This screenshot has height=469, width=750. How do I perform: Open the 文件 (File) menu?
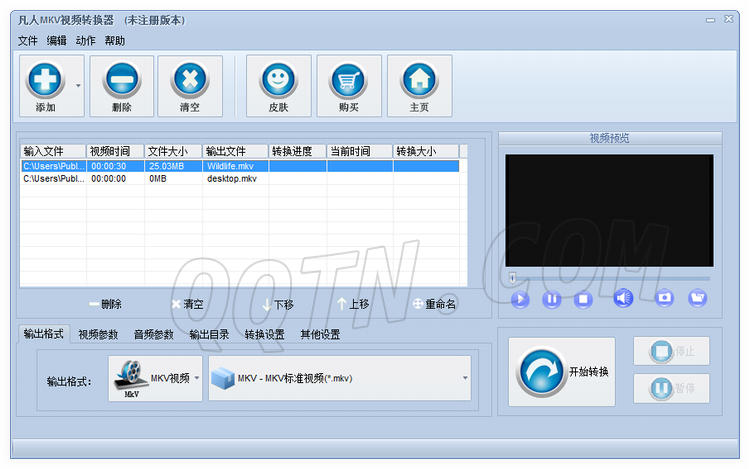[27, 41]
